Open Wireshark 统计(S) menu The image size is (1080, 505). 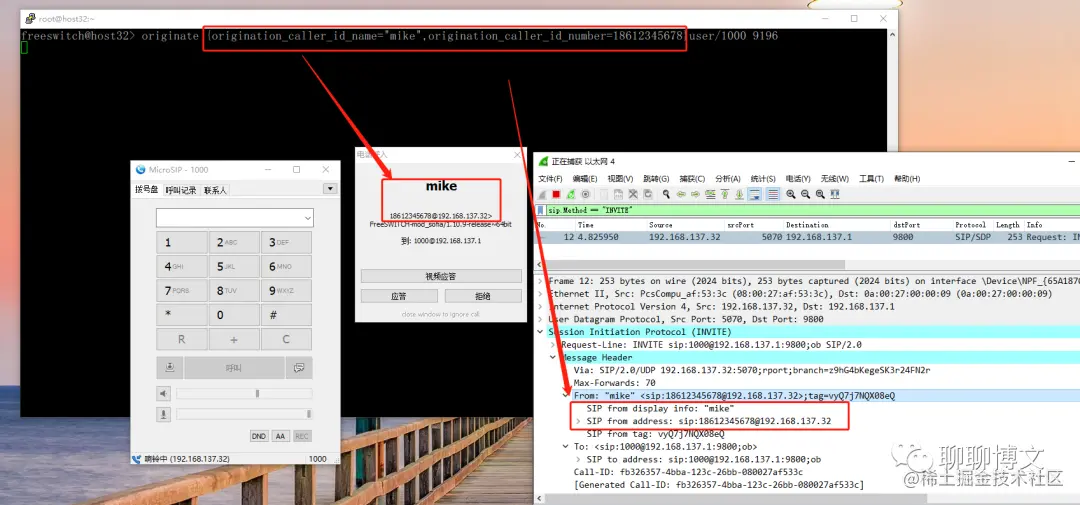point(763,178)
